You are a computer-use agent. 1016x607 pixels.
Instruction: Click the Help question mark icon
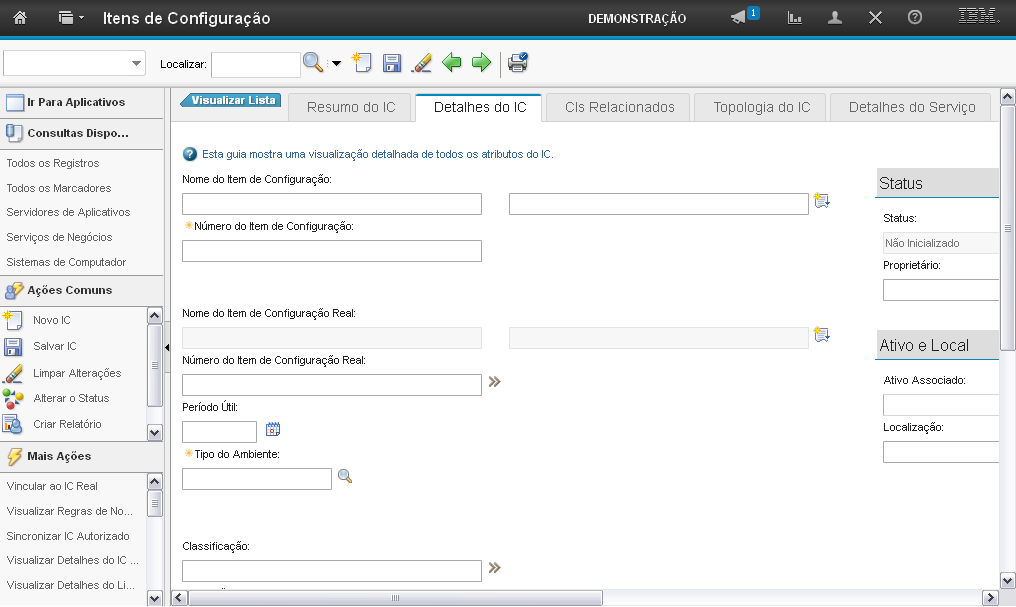(914, 18)
